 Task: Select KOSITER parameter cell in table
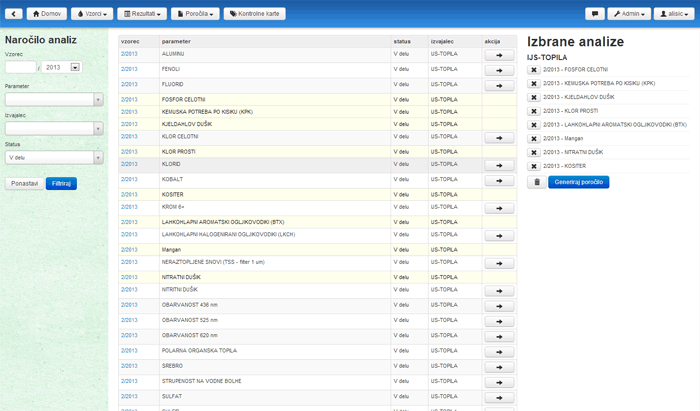(275, 195)
